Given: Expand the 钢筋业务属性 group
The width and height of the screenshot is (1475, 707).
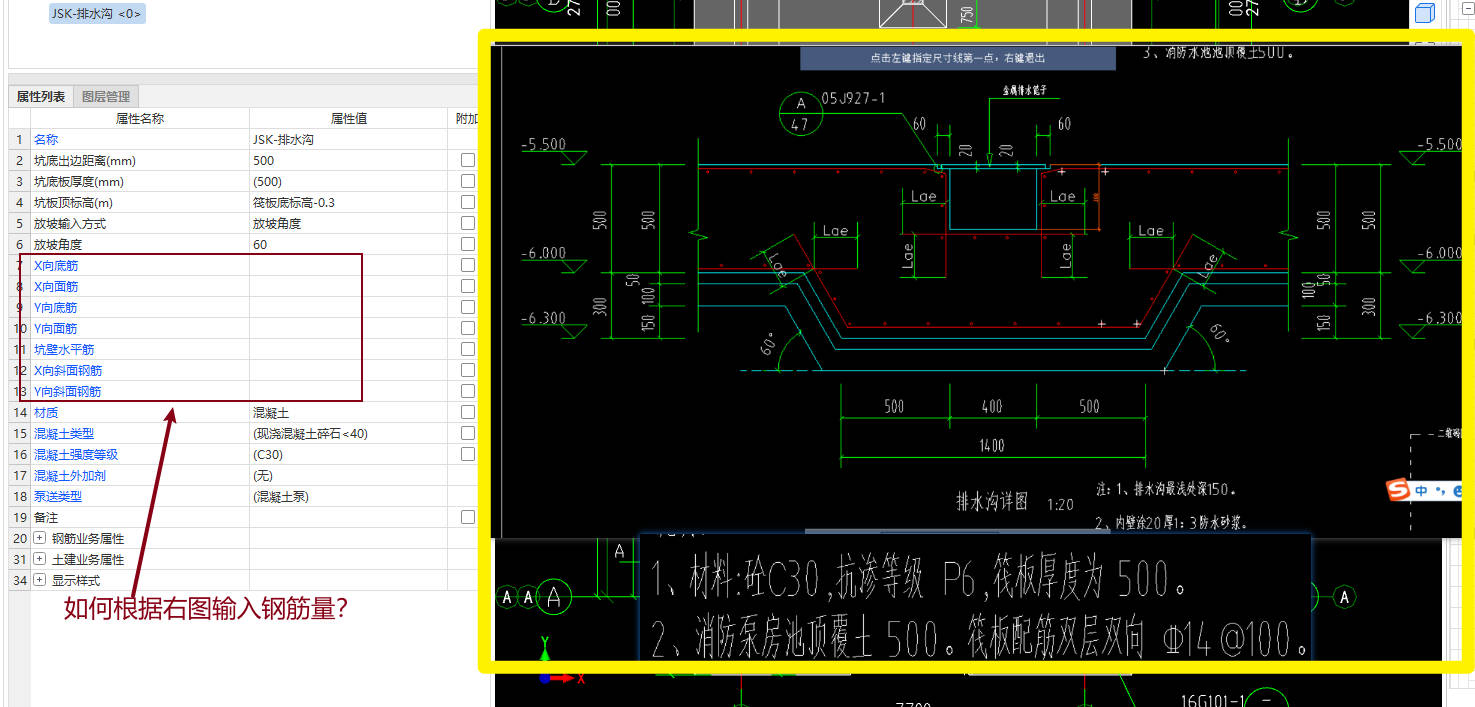Looking at the screenshot, I should point(40,538).
